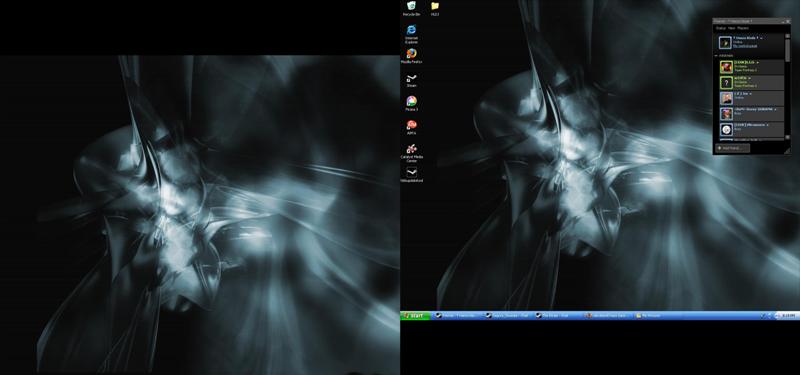Viewport: 800px width, 375px height.
Task: Select third friend with face photo avatar
Action: coord(752,98)
